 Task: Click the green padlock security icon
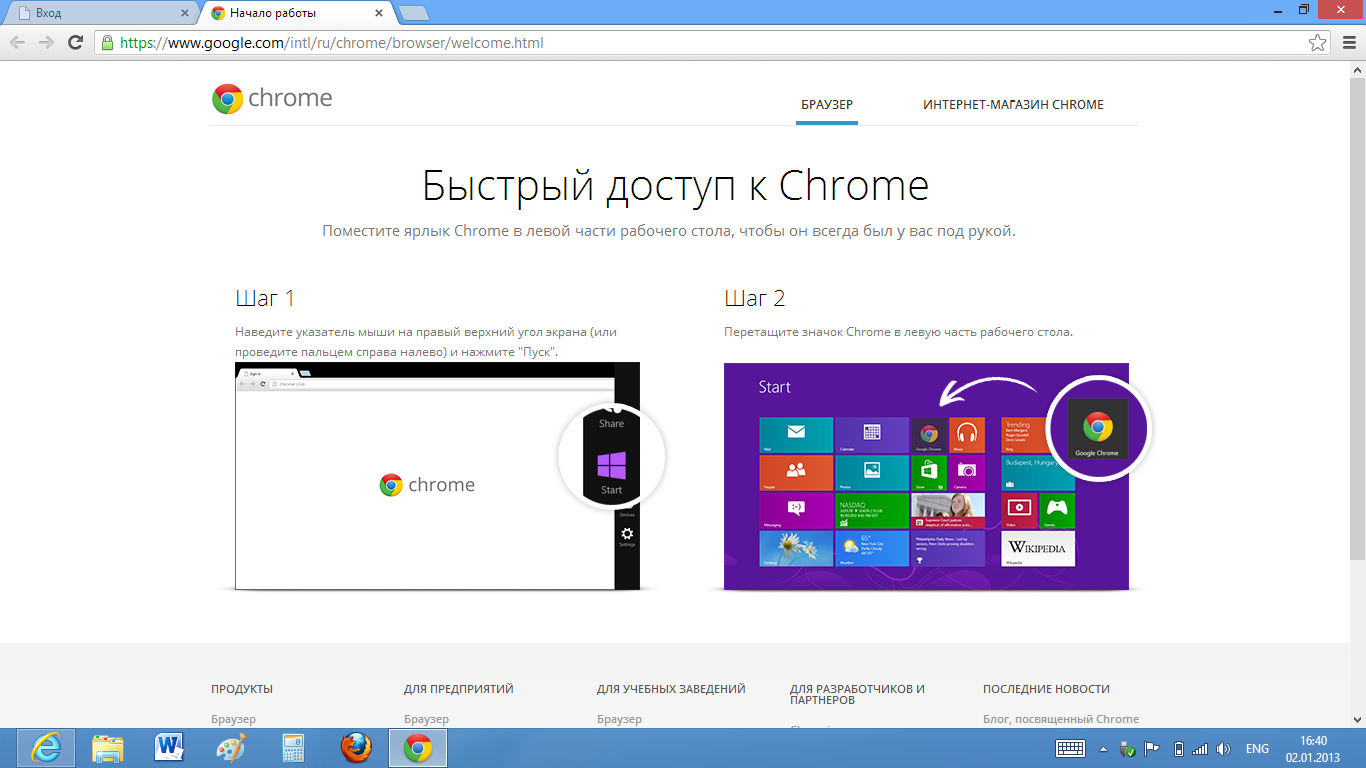coord(107,43)
